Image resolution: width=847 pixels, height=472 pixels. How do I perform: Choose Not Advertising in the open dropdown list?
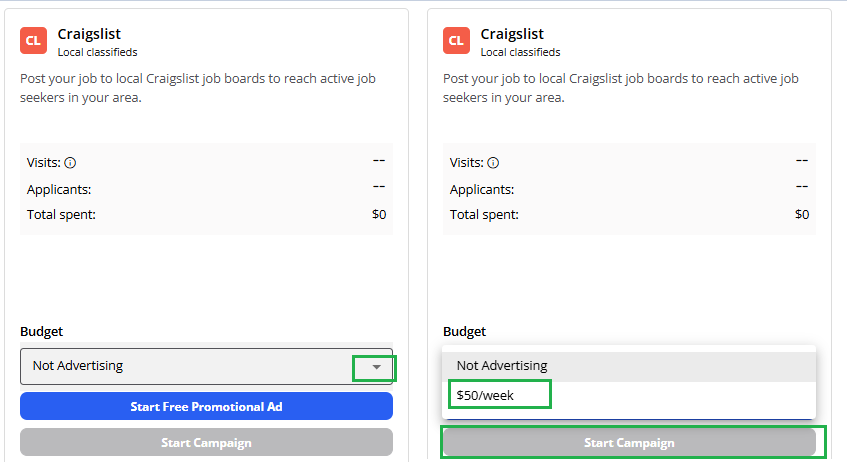click(x=502, y=366)
